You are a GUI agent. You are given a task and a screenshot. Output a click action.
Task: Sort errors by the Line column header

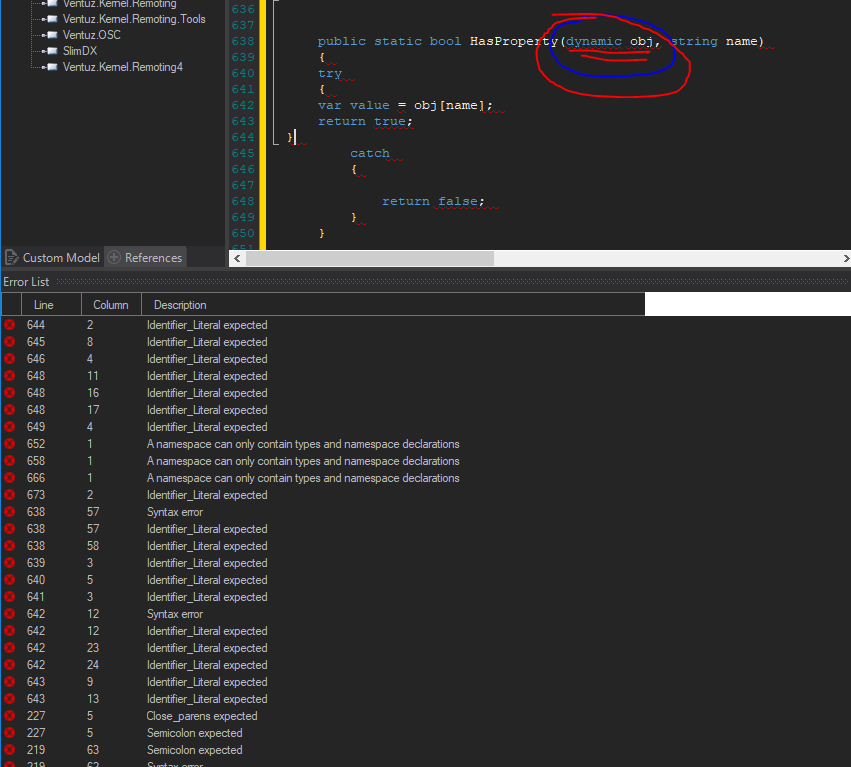44,305
